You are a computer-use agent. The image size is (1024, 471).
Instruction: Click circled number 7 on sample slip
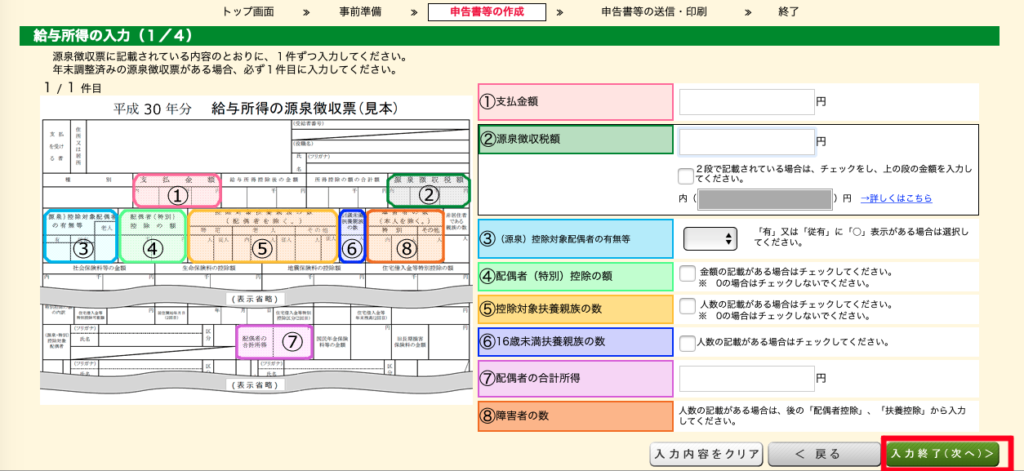tap(291, 342)
